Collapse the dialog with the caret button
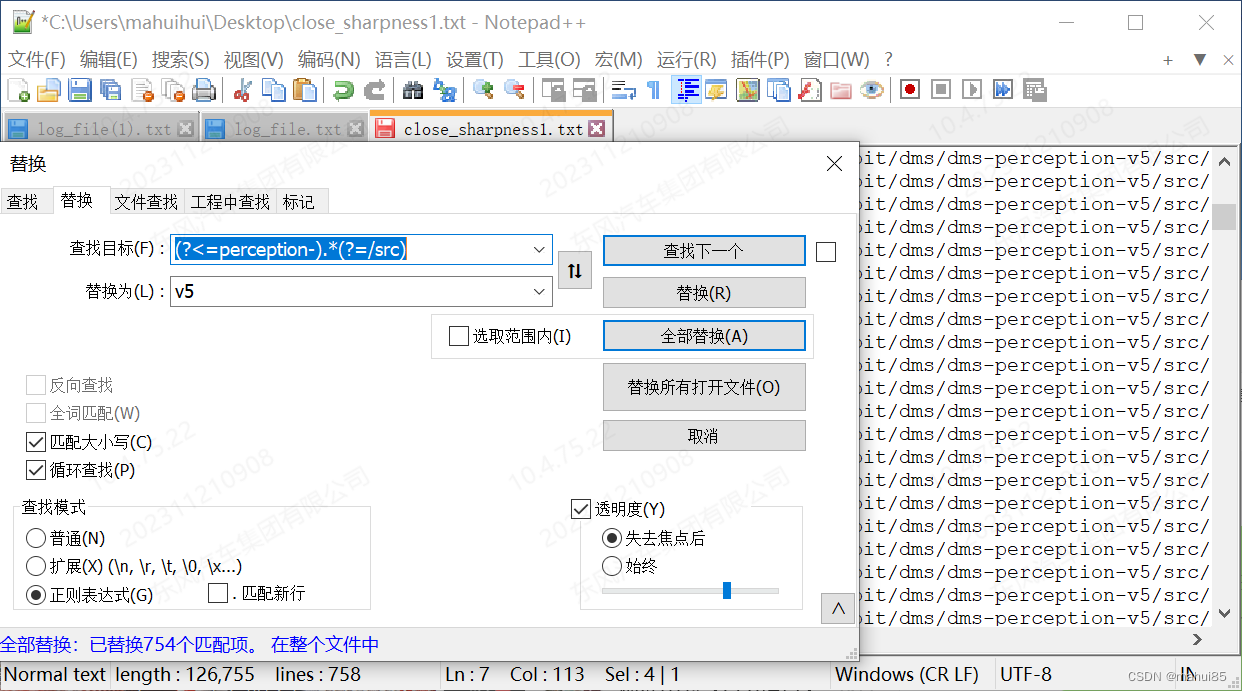Image resolution: width=1242 pixels, height=691 pixels. click(838, 608)
